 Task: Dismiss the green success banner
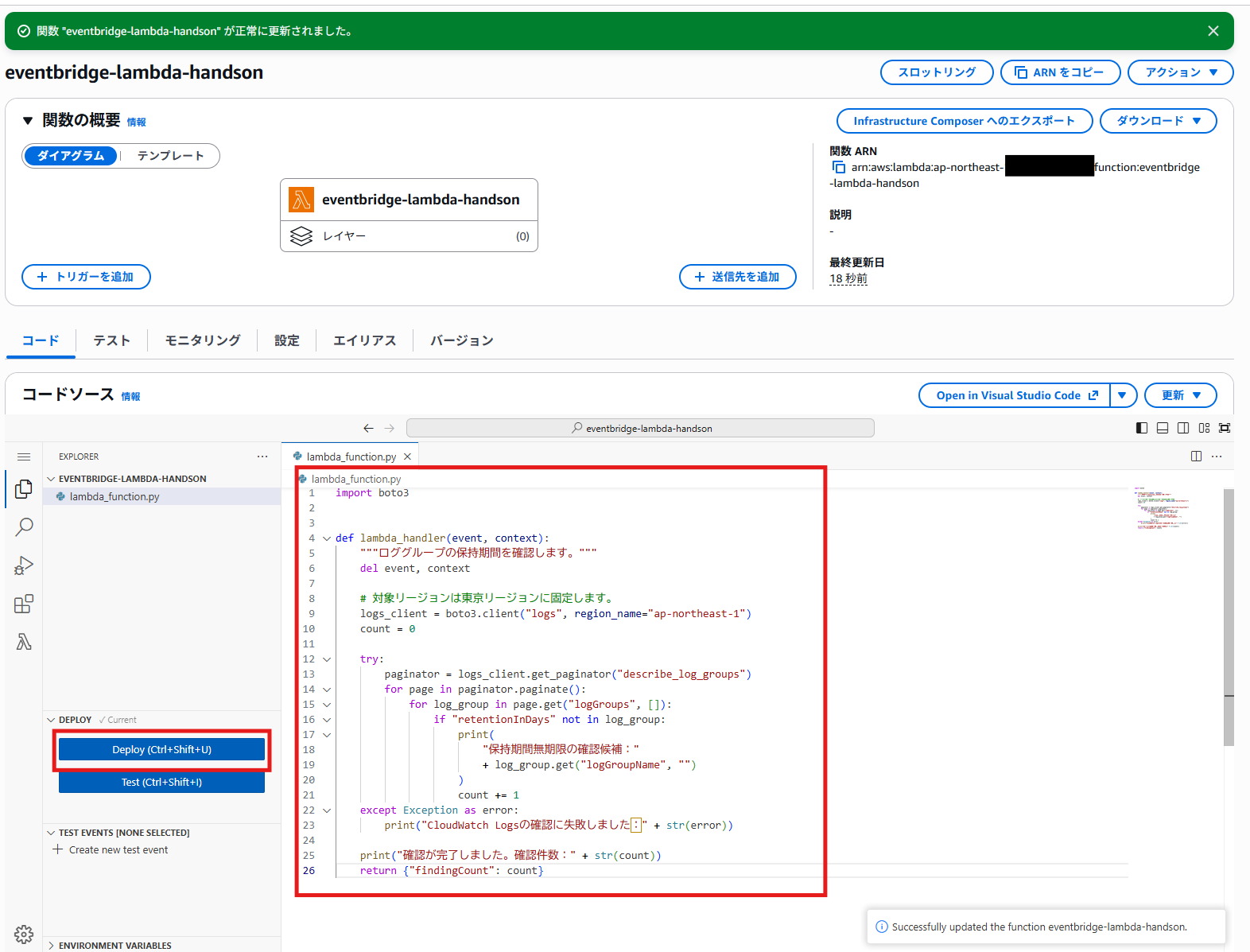pos(1213,31)
